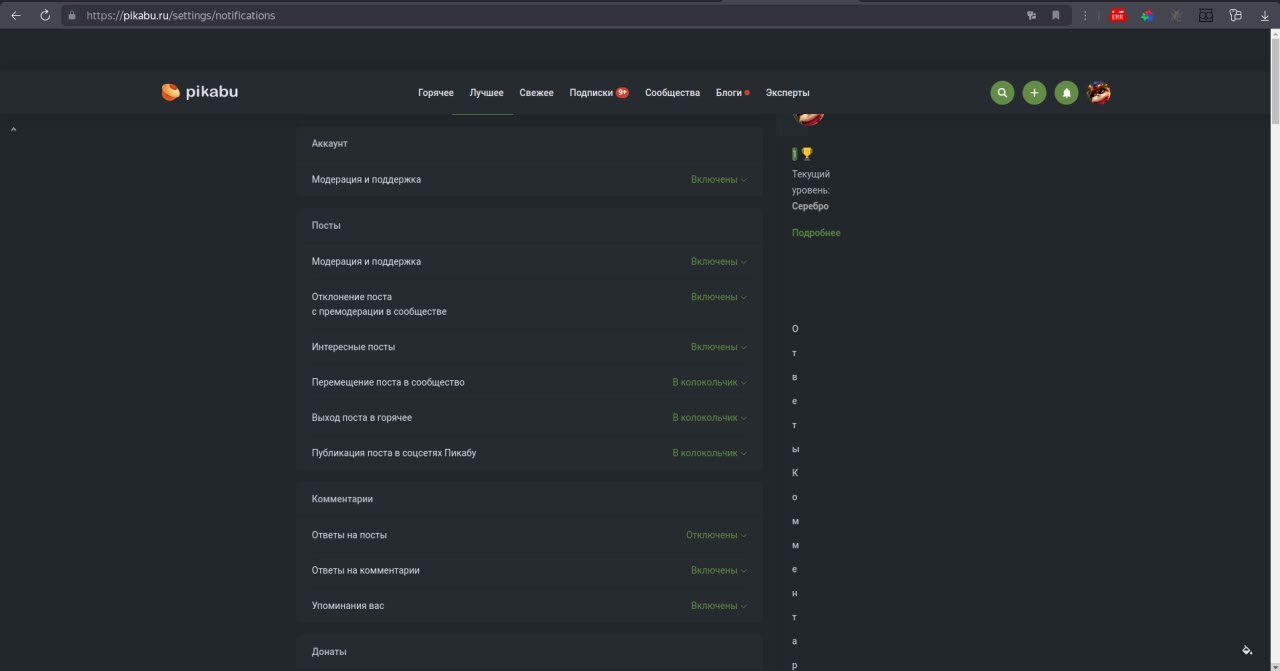Bookmark this page using the bookmark icon
The width and height of the screenshot is (1280, 671).
[1055, 15]
